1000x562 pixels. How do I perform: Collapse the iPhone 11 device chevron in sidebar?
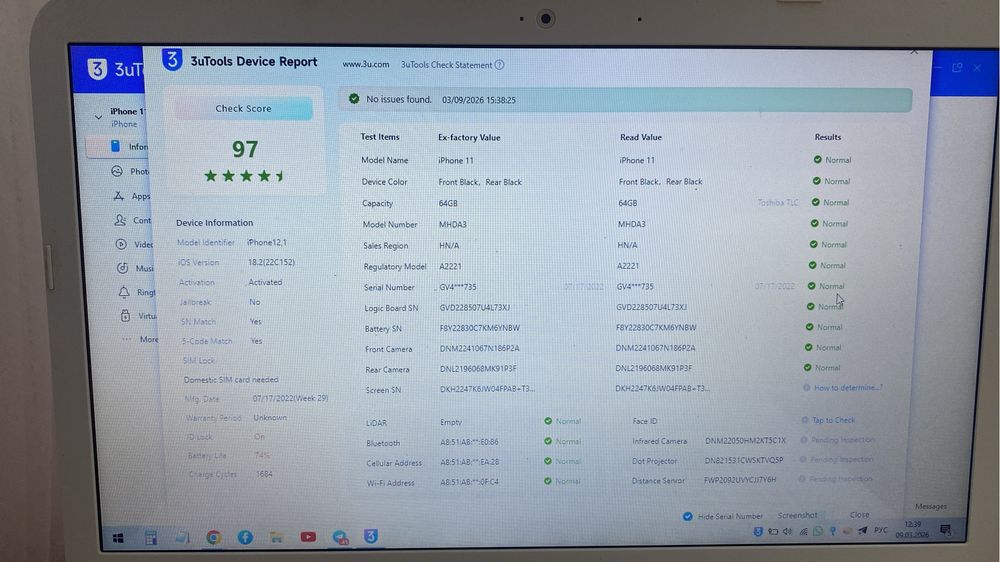click(x=98, y=117)
